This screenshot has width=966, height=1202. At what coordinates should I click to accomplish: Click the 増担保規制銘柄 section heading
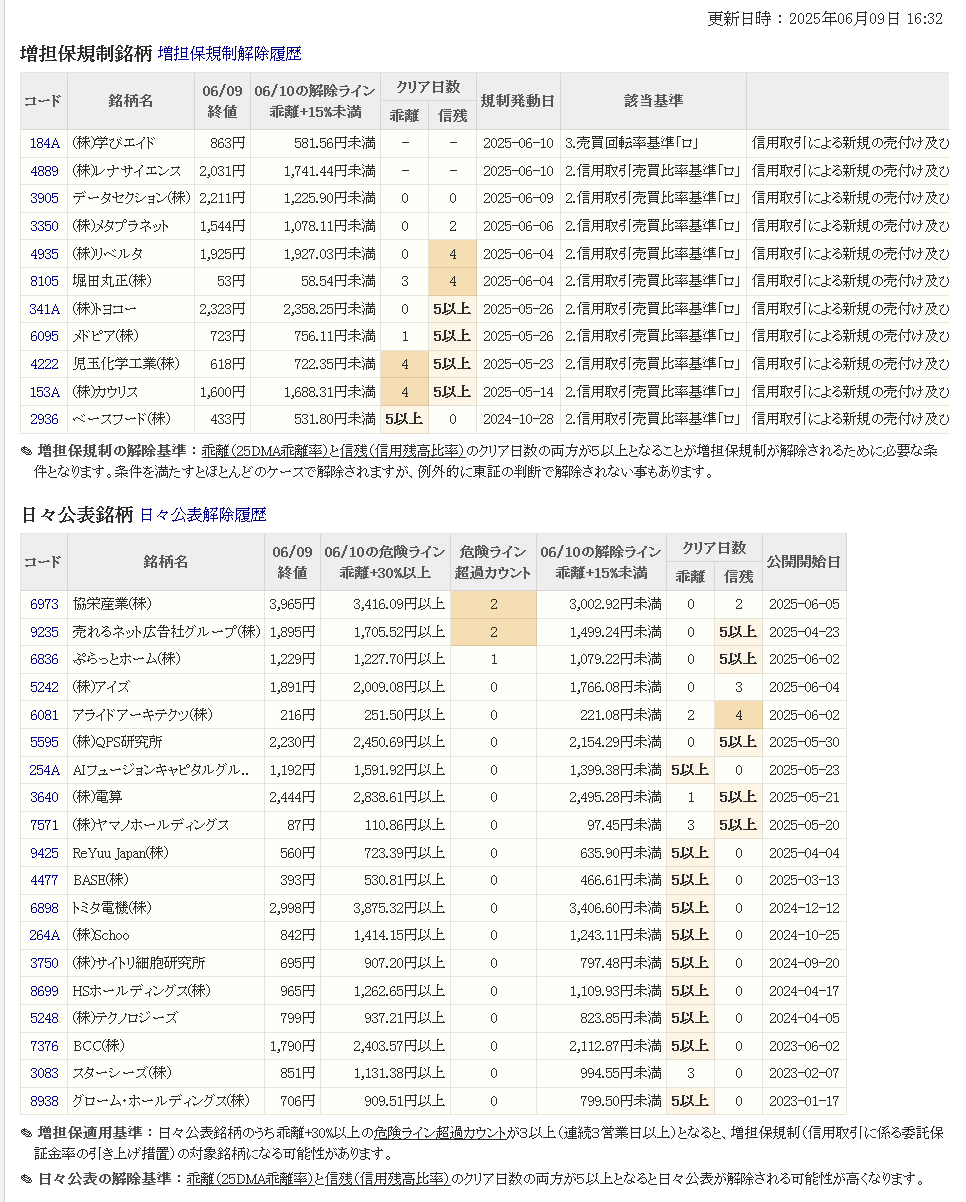click(85, 54)
